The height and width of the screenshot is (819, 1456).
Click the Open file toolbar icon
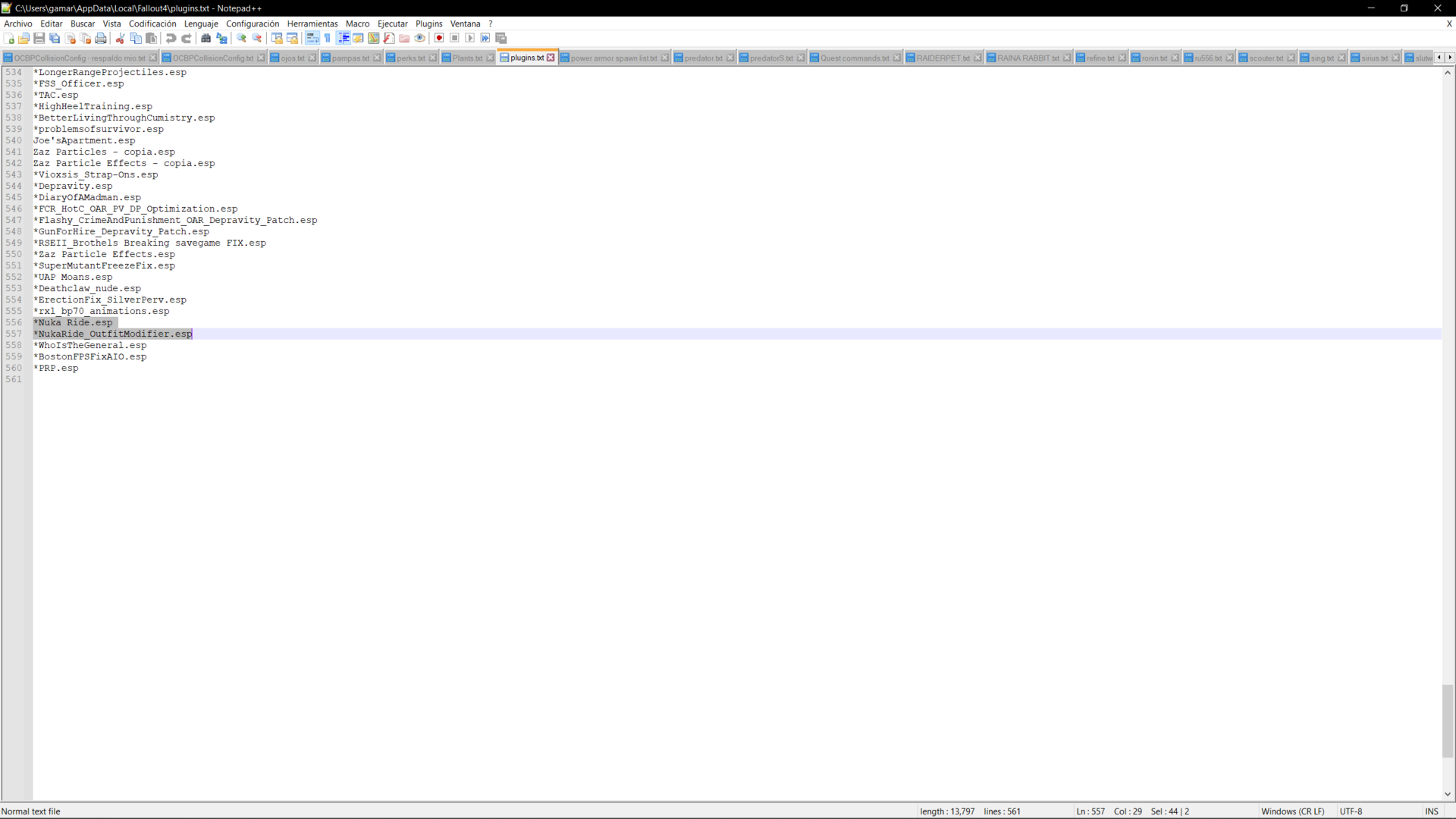tap(24, 38)
